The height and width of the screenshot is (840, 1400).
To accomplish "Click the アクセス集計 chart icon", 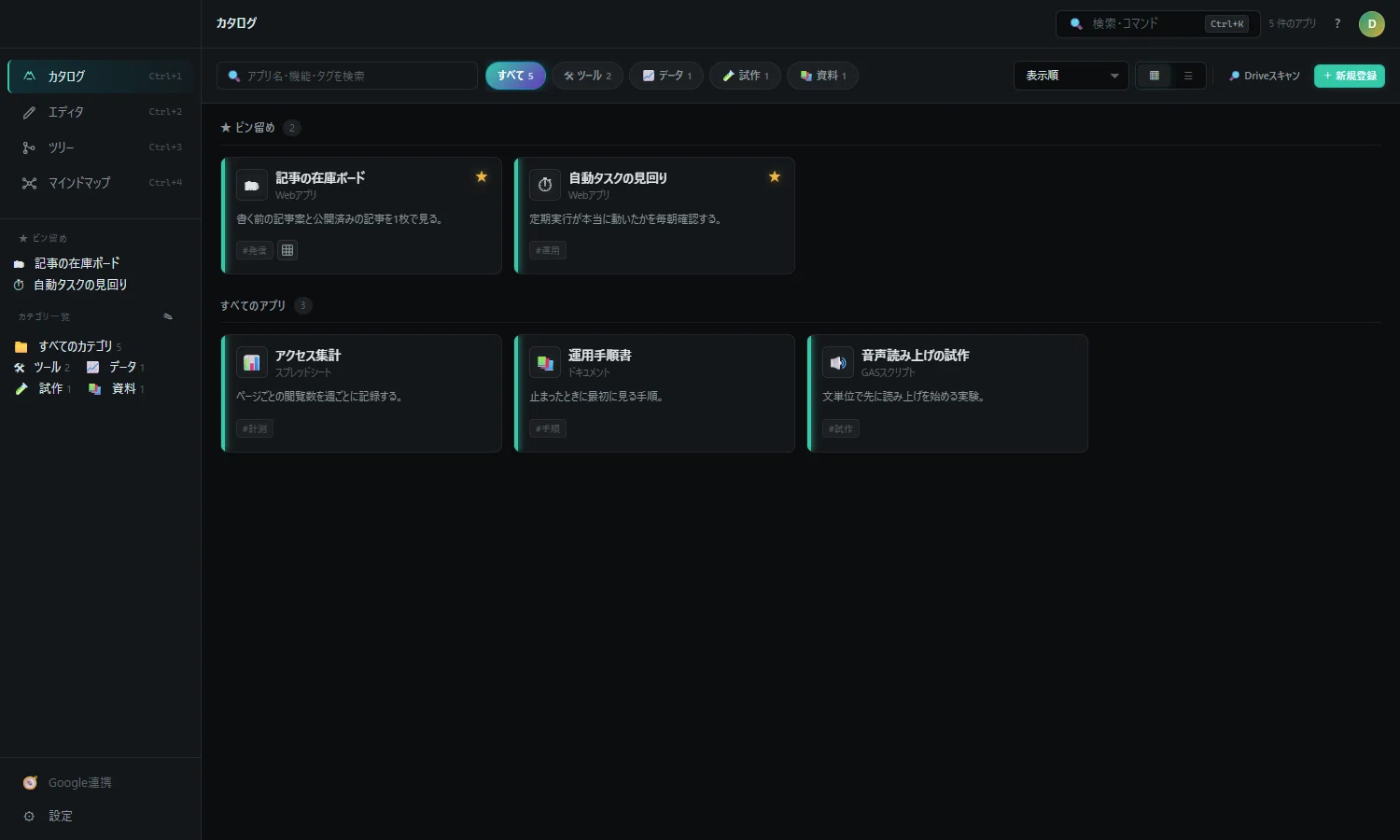I will (252, 362).
